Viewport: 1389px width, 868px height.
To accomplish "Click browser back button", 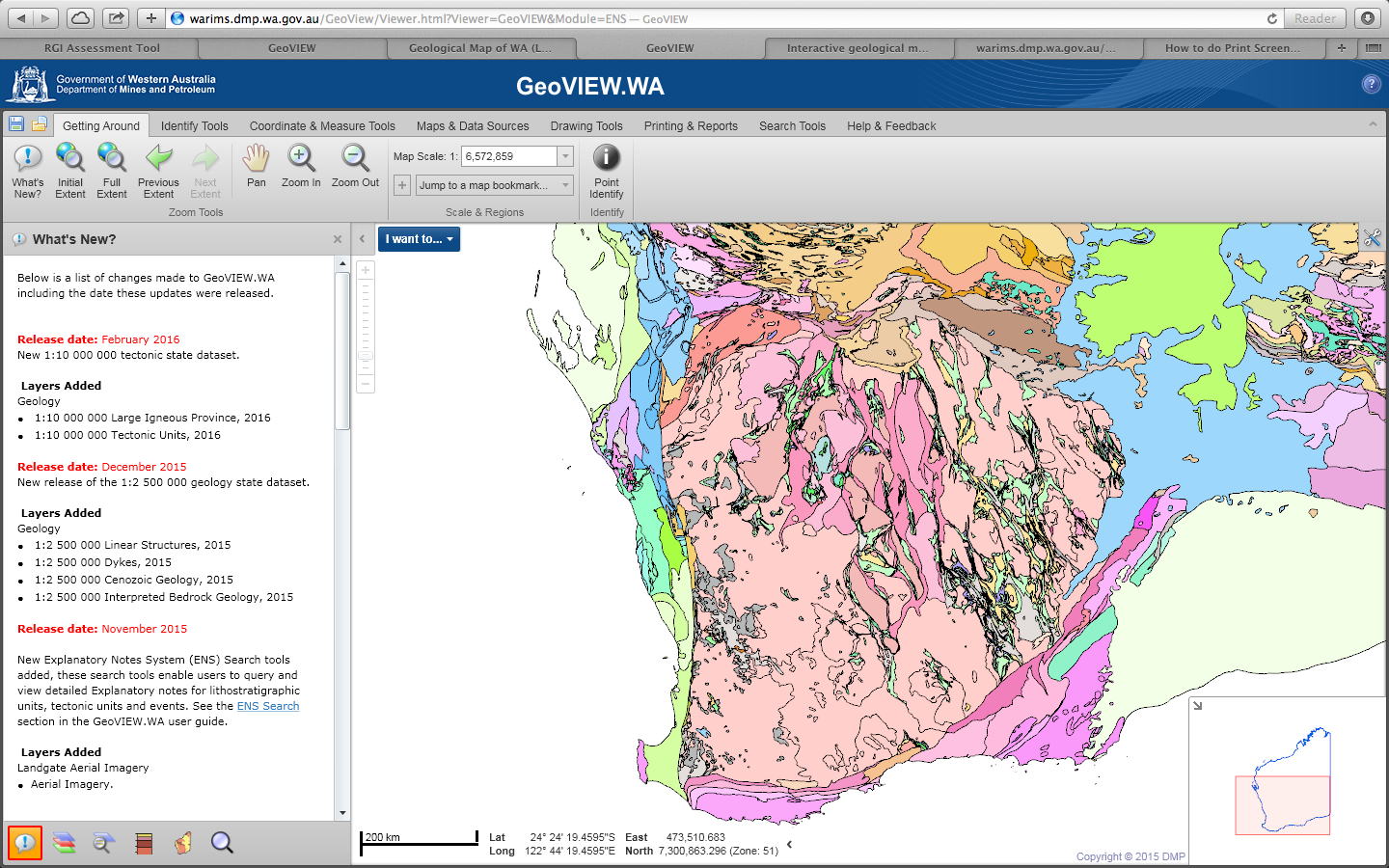I will pos(21,17).
